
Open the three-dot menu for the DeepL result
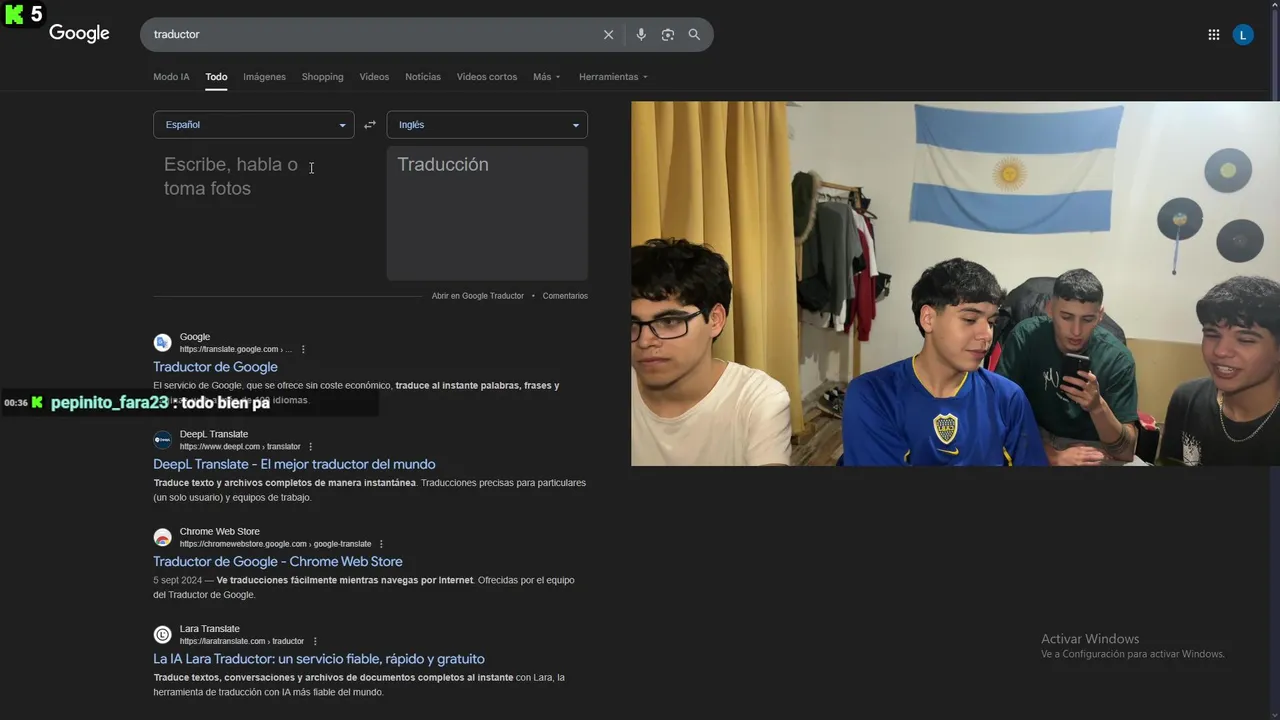pyautogui.click(x=311, y=446)
